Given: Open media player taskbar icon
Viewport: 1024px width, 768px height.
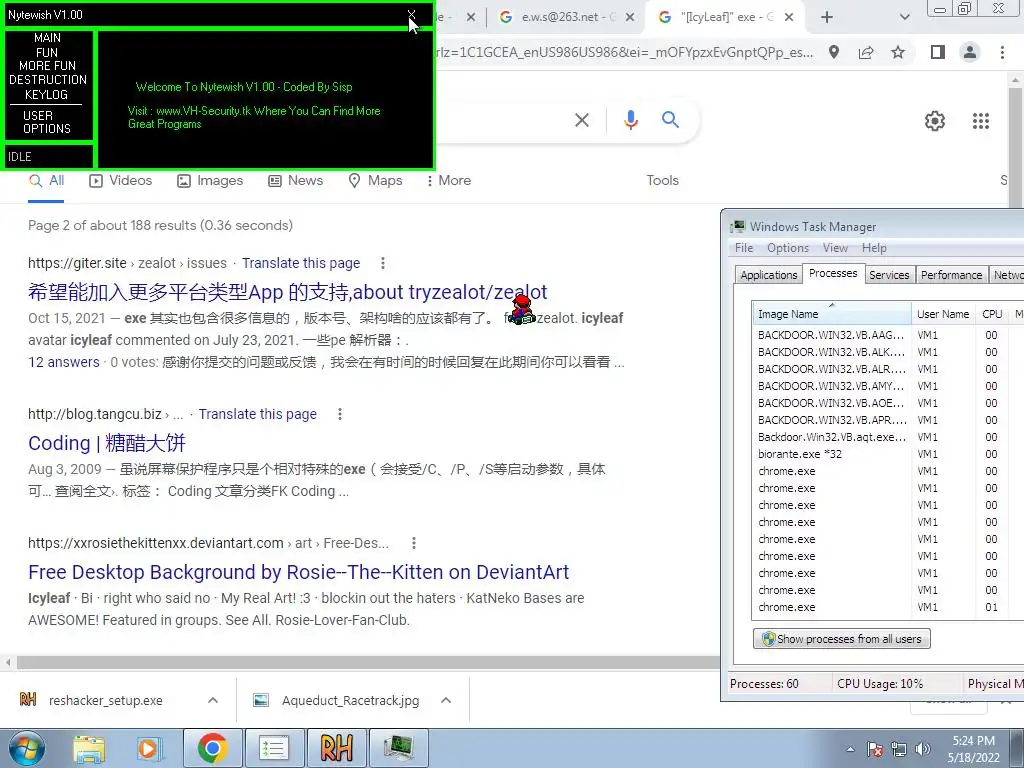Looking at the screenshot, I should 149,749.
